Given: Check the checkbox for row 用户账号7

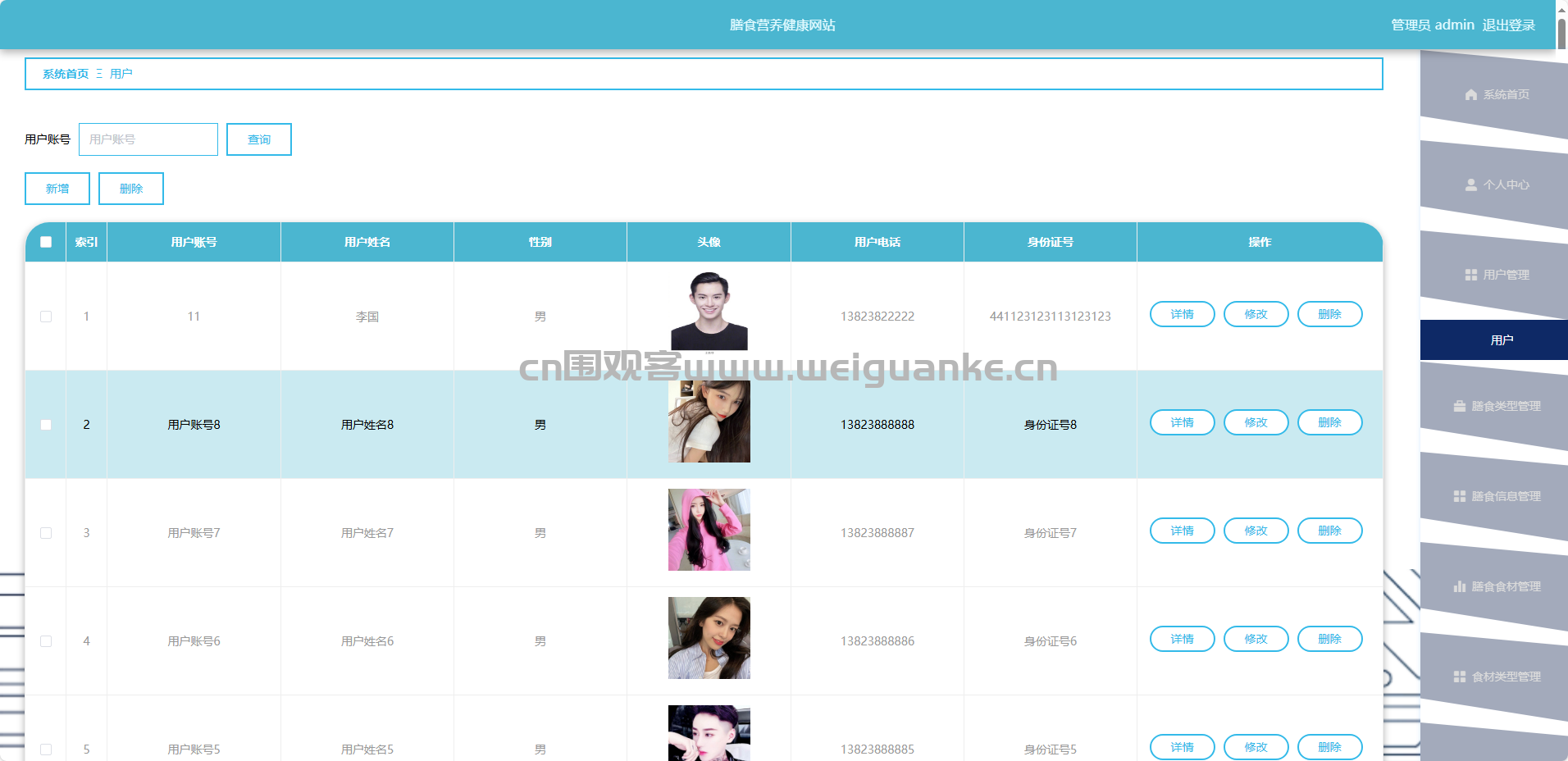Looking at the screenshot, I should (x=46, y=533).
